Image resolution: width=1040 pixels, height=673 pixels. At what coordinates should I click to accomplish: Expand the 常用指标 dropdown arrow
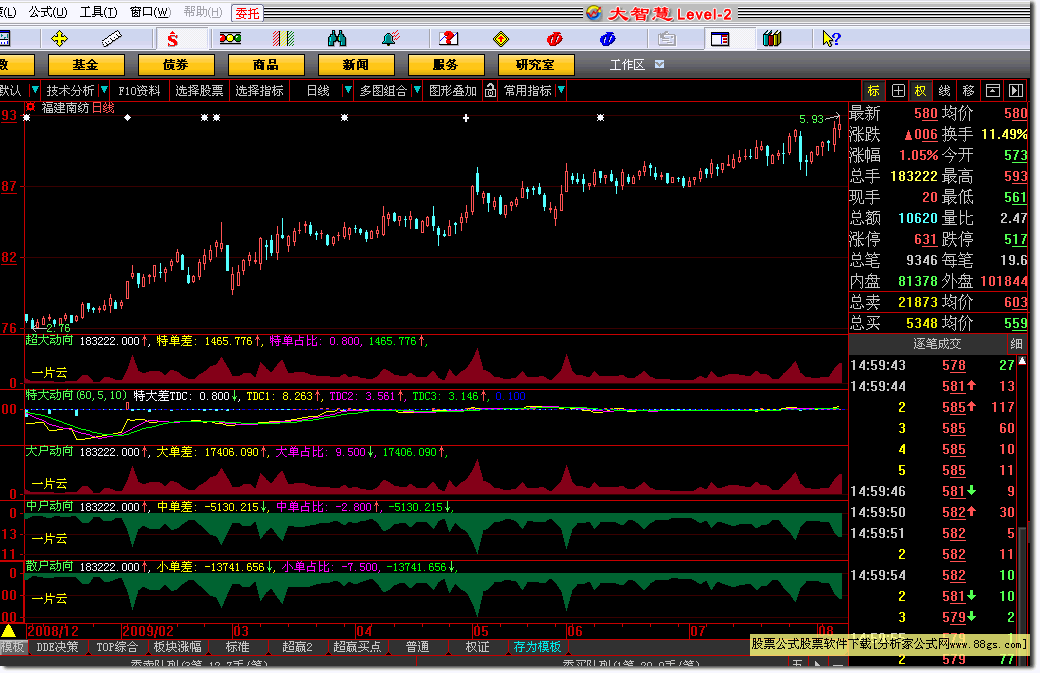pyautogui.click(x=561, y=90)
